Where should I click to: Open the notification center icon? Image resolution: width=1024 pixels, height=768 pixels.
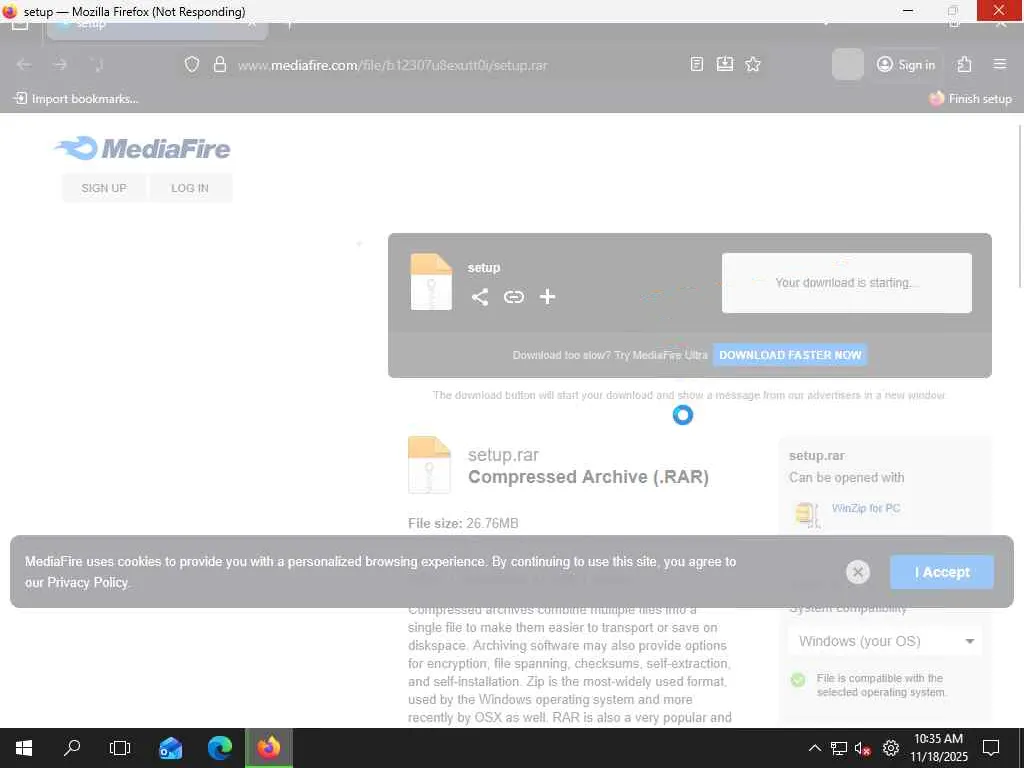point(991,748)
